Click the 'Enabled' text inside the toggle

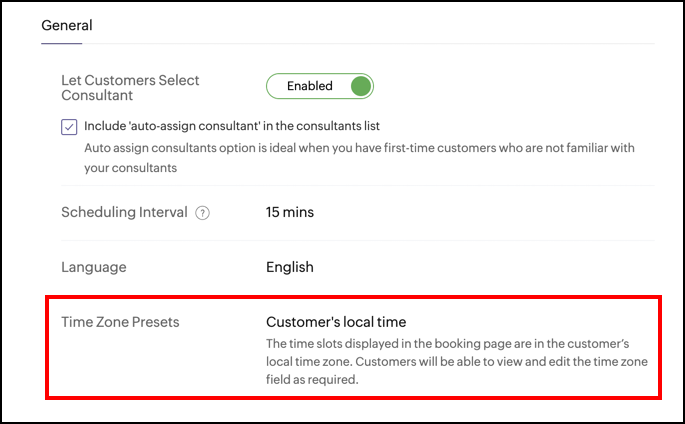[310, 86]
